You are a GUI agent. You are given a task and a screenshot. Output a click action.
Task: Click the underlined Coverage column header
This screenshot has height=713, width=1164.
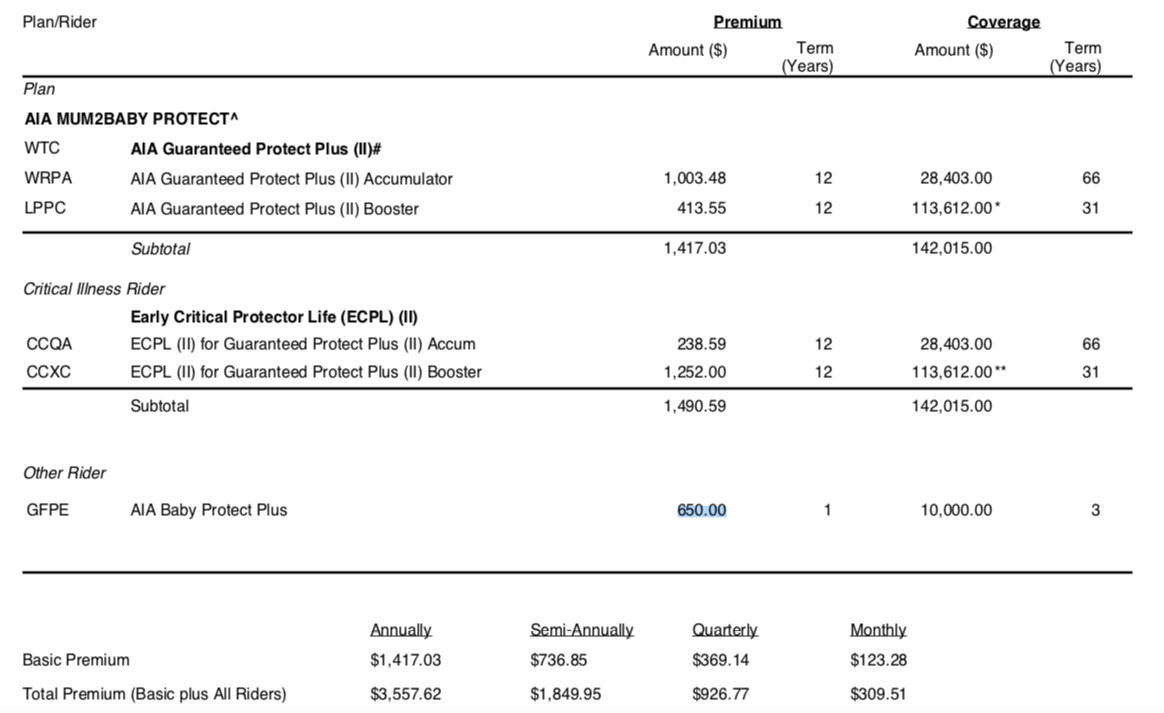(x=1003, y=22)
